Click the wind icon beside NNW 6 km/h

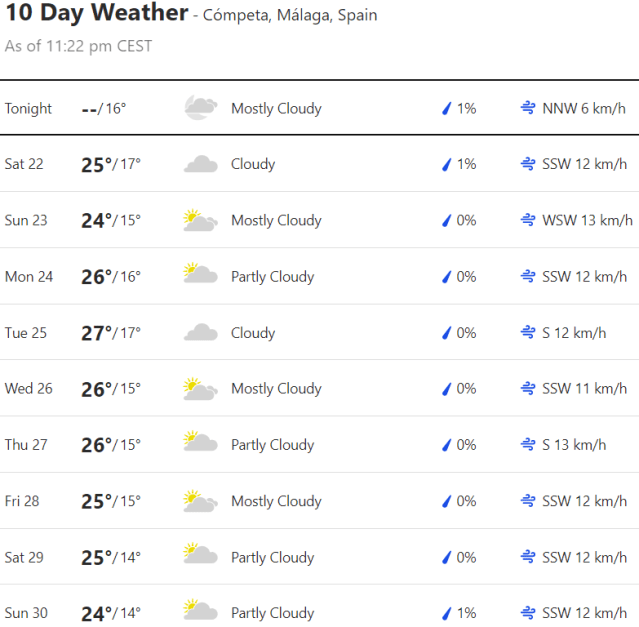pos(527,108)
